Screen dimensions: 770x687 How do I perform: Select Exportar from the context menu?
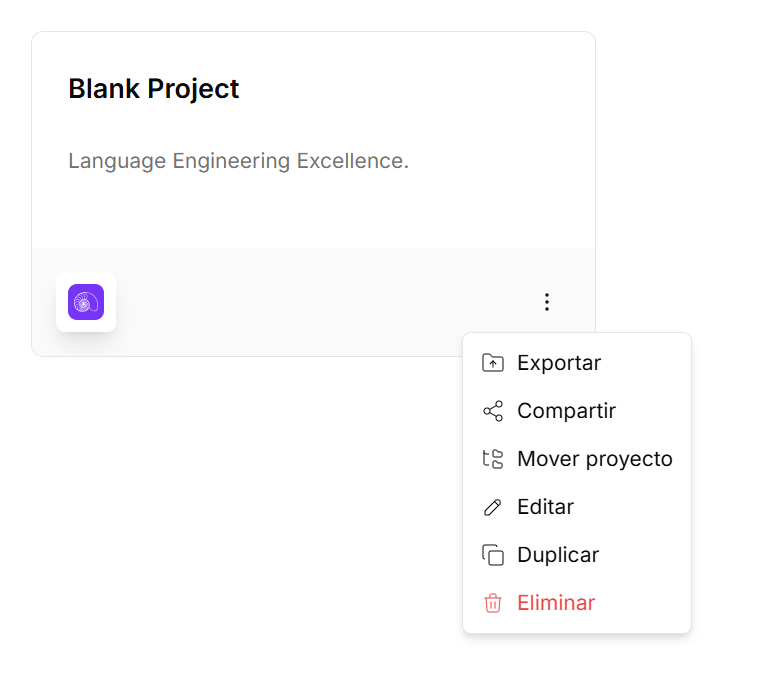tap(559, 363)
